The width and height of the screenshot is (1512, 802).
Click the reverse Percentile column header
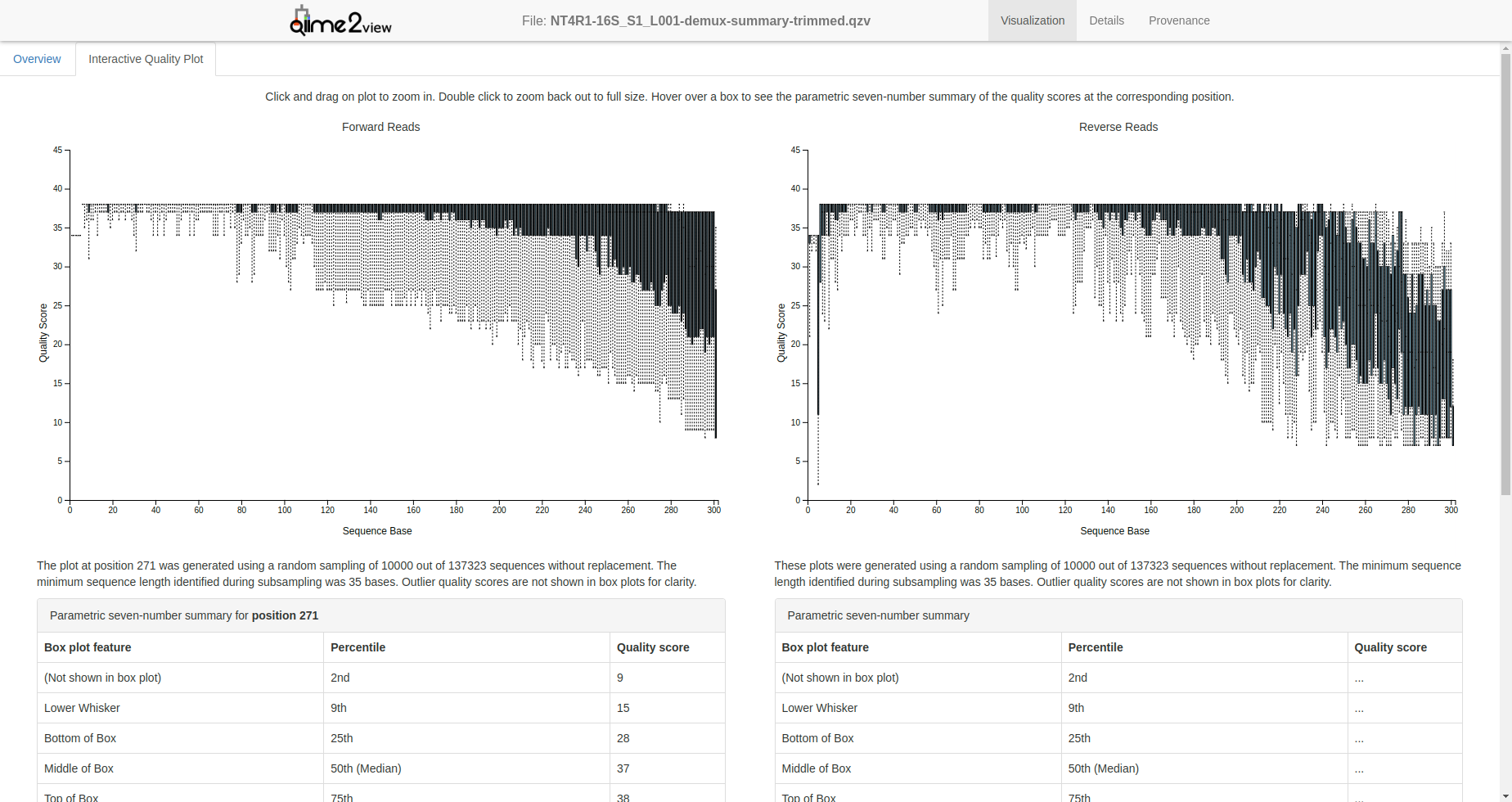(1095, 647)
